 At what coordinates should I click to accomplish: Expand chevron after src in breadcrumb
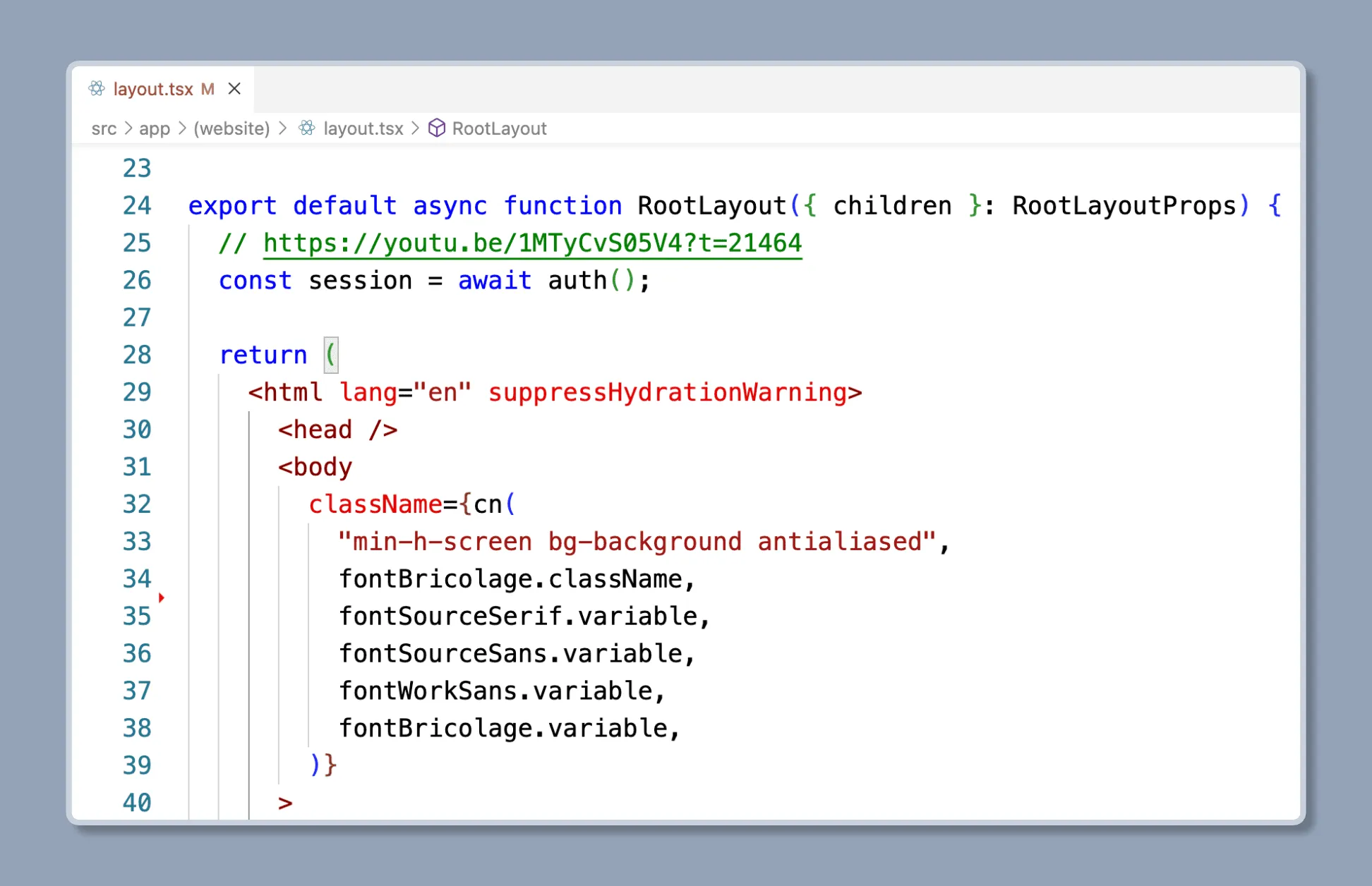(128, 128)
